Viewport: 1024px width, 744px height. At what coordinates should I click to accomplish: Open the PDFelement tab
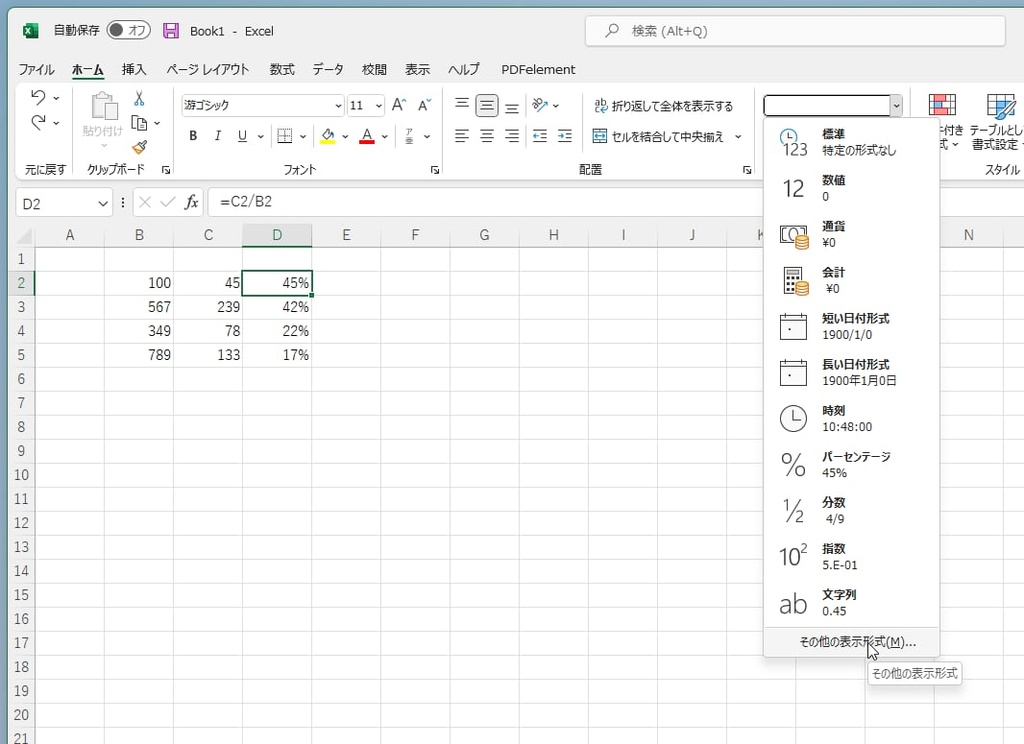click(x=538, y=69)
